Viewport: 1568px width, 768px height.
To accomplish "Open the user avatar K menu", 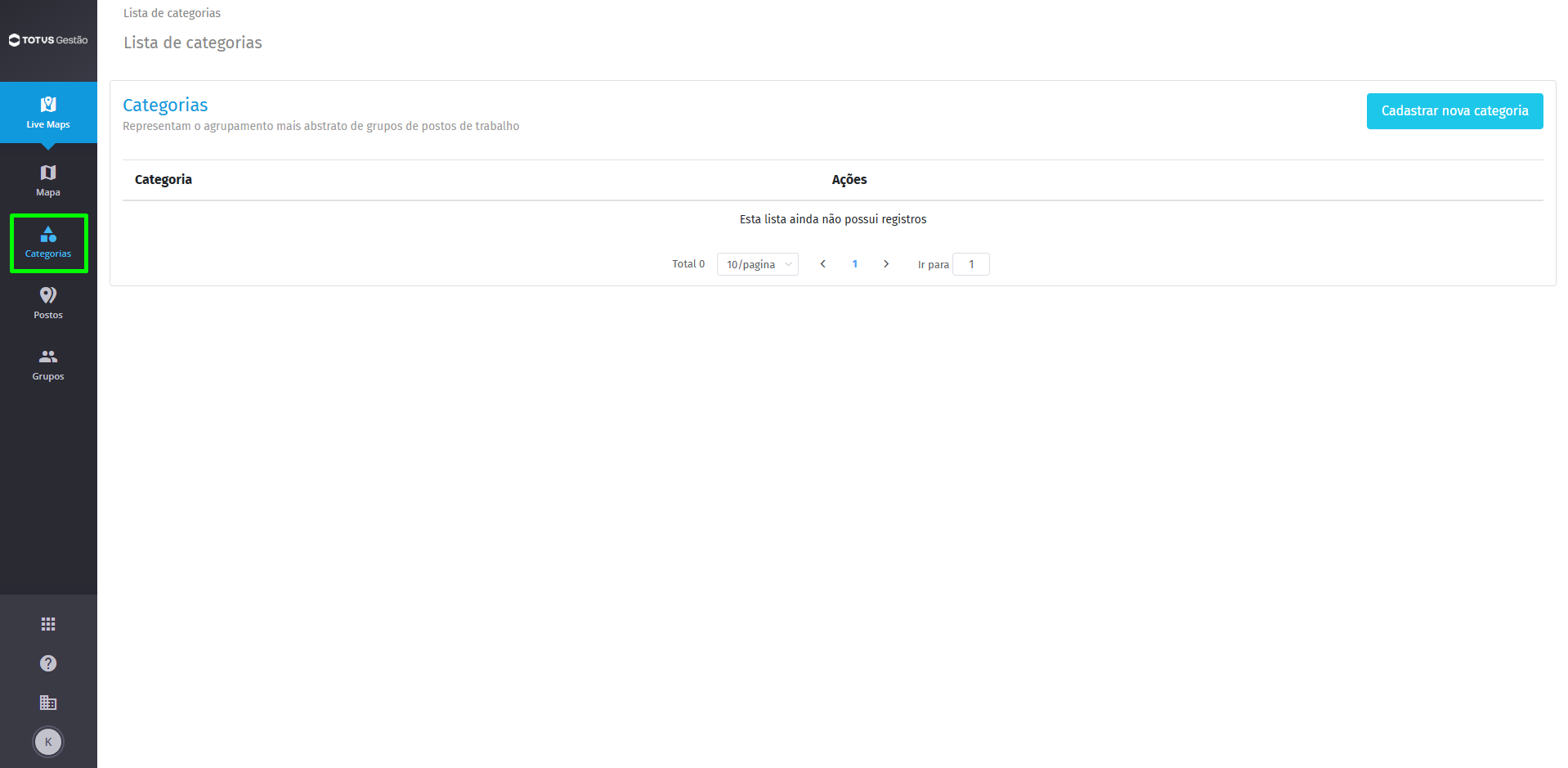I will 48,742.
